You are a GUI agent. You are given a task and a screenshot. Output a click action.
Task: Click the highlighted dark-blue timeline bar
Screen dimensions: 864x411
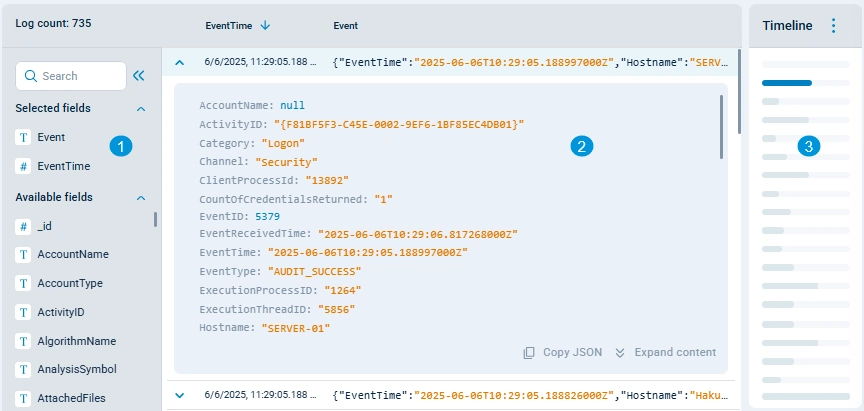point(787,83)
